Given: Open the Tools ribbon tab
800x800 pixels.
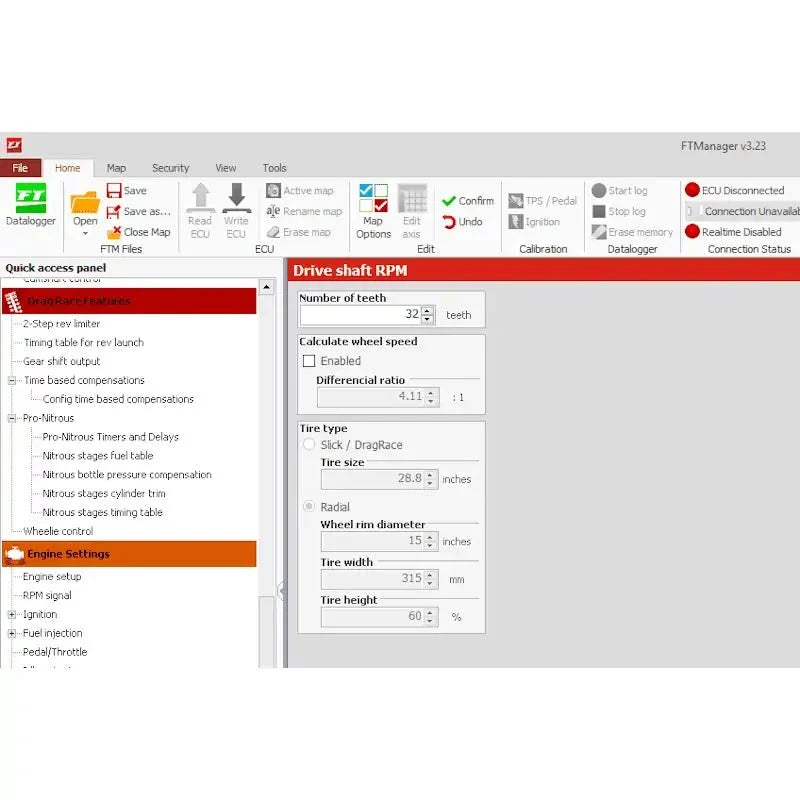Looking at the screenshot, I should pyautogui.click(x=274, y=168).
